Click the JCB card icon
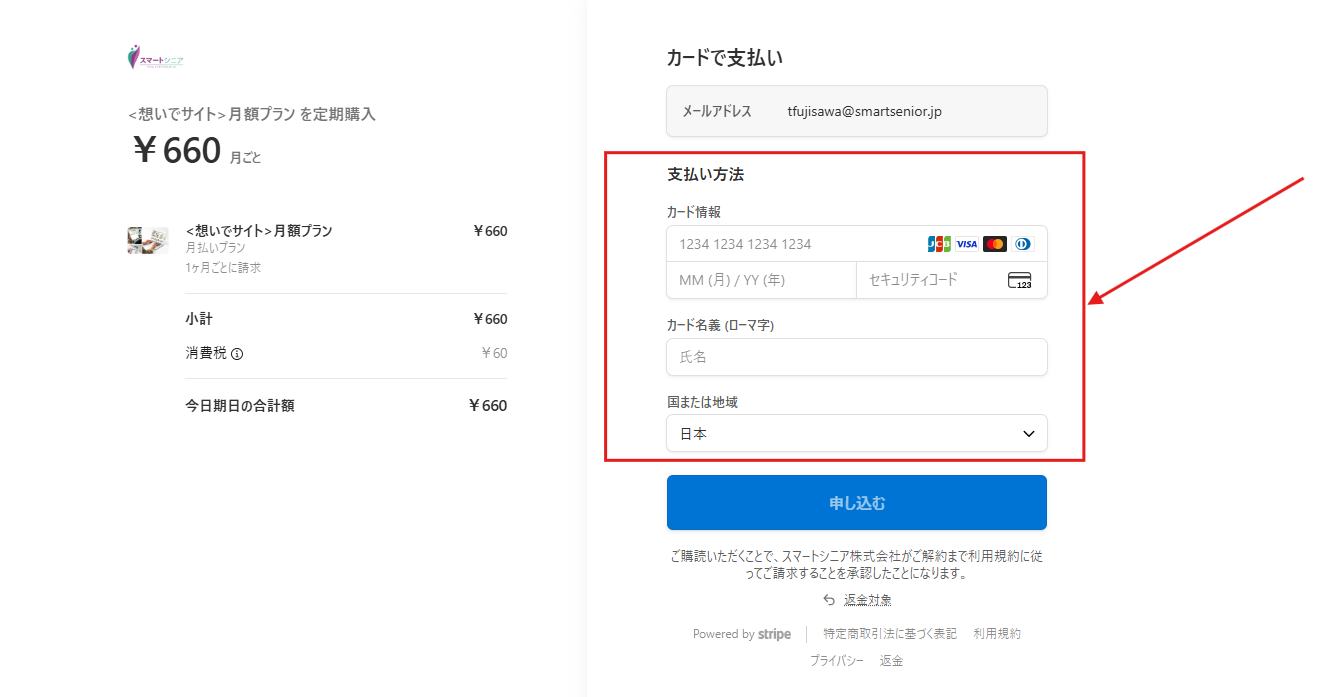Screen dimensions: 1328x697 click(938, 244)
